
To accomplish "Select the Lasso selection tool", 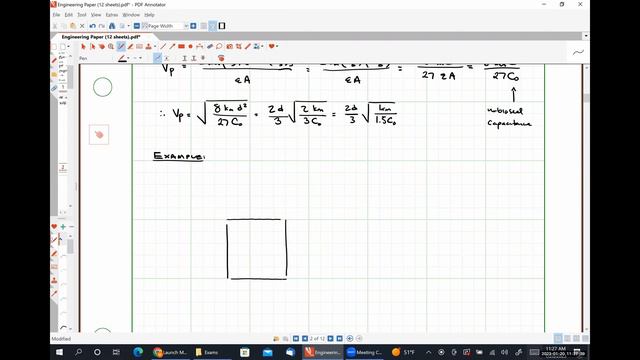I will (x=219, y=47).
